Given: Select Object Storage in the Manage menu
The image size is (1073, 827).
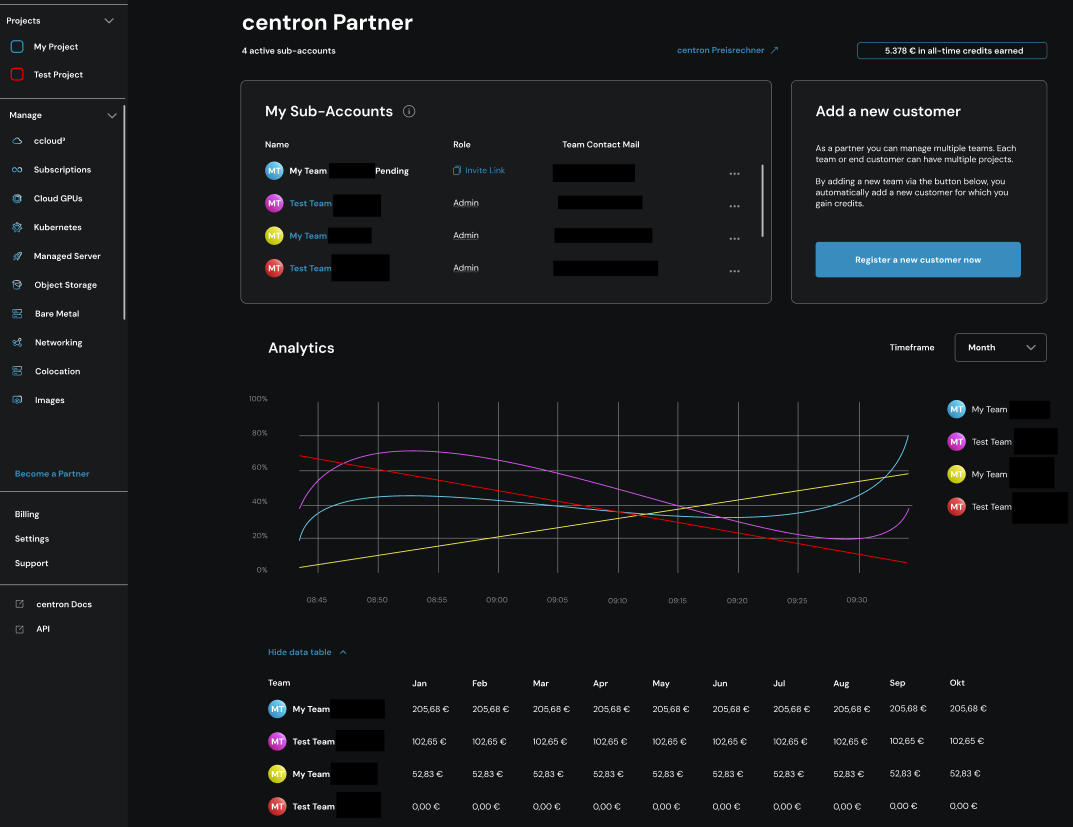Looking at the screenshot, I should (x=66, y=285).
